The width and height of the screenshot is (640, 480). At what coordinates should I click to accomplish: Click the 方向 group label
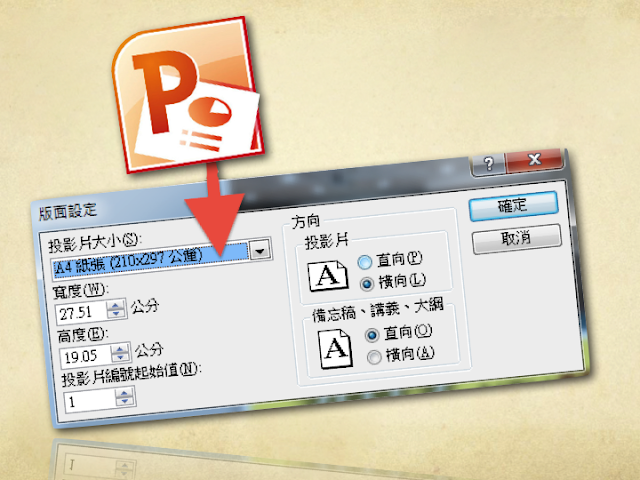tap(306, 221)
